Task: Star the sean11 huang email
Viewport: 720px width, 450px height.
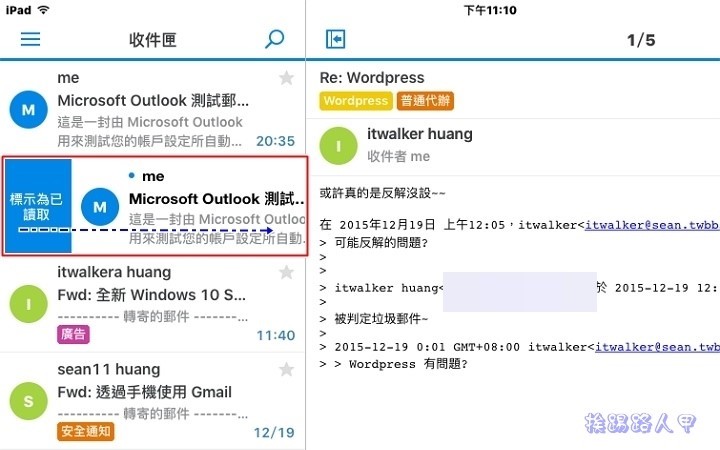Action: click(x=287, y=369)
